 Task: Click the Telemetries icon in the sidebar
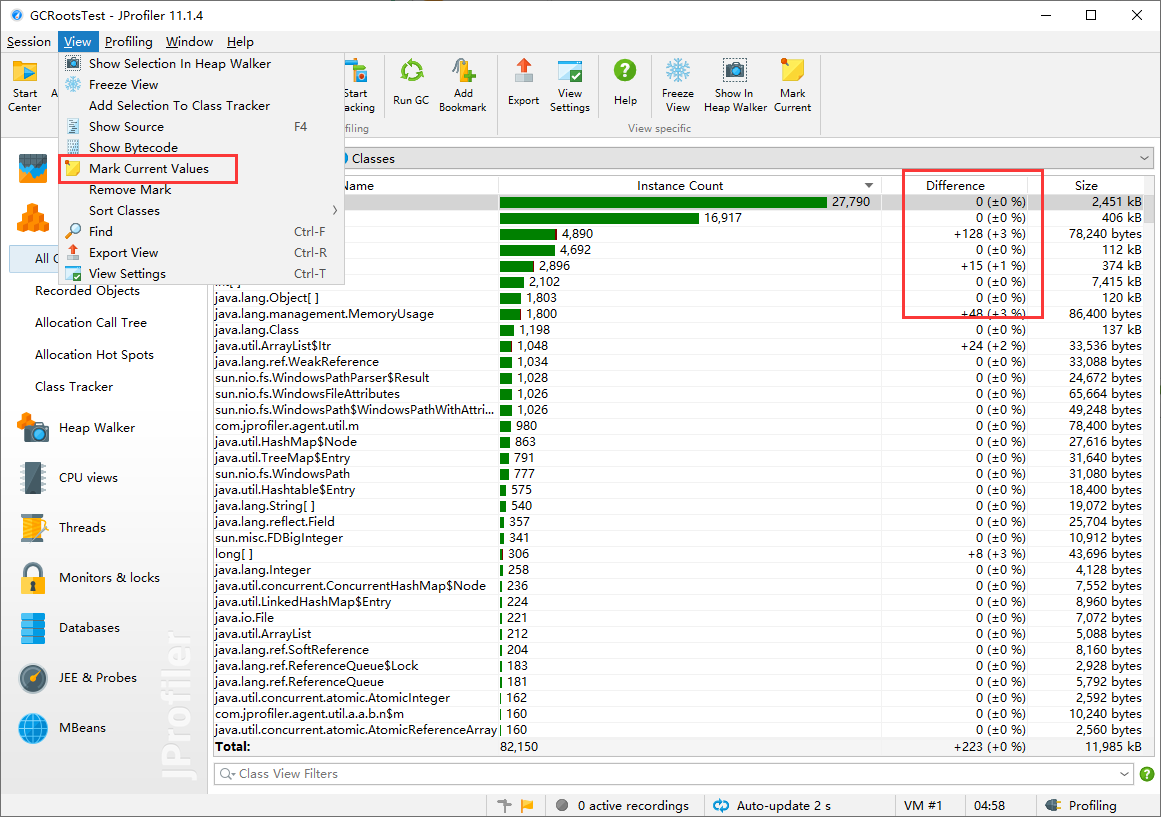33,169
